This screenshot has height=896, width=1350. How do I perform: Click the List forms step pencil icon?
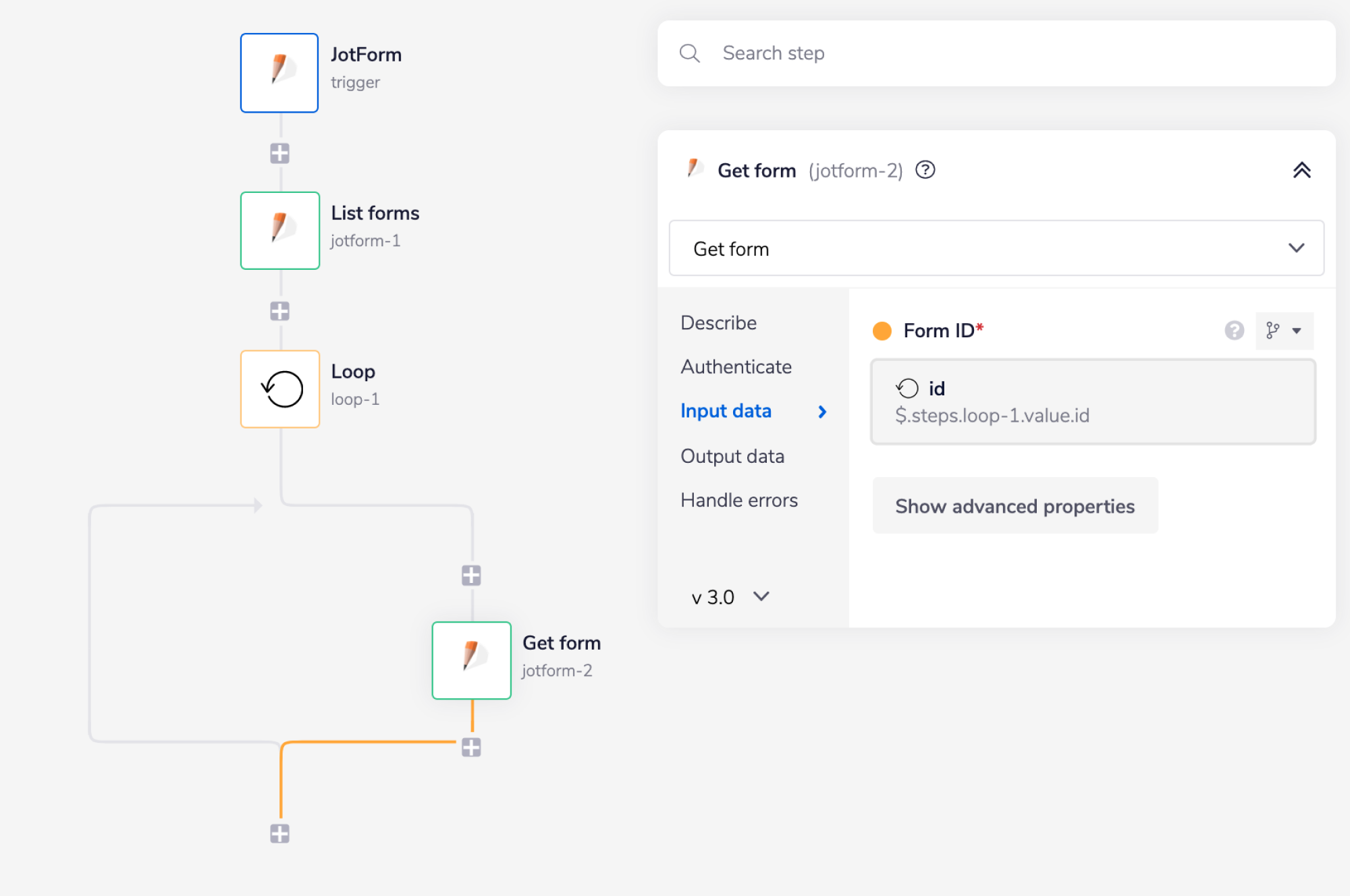(279, 230)
